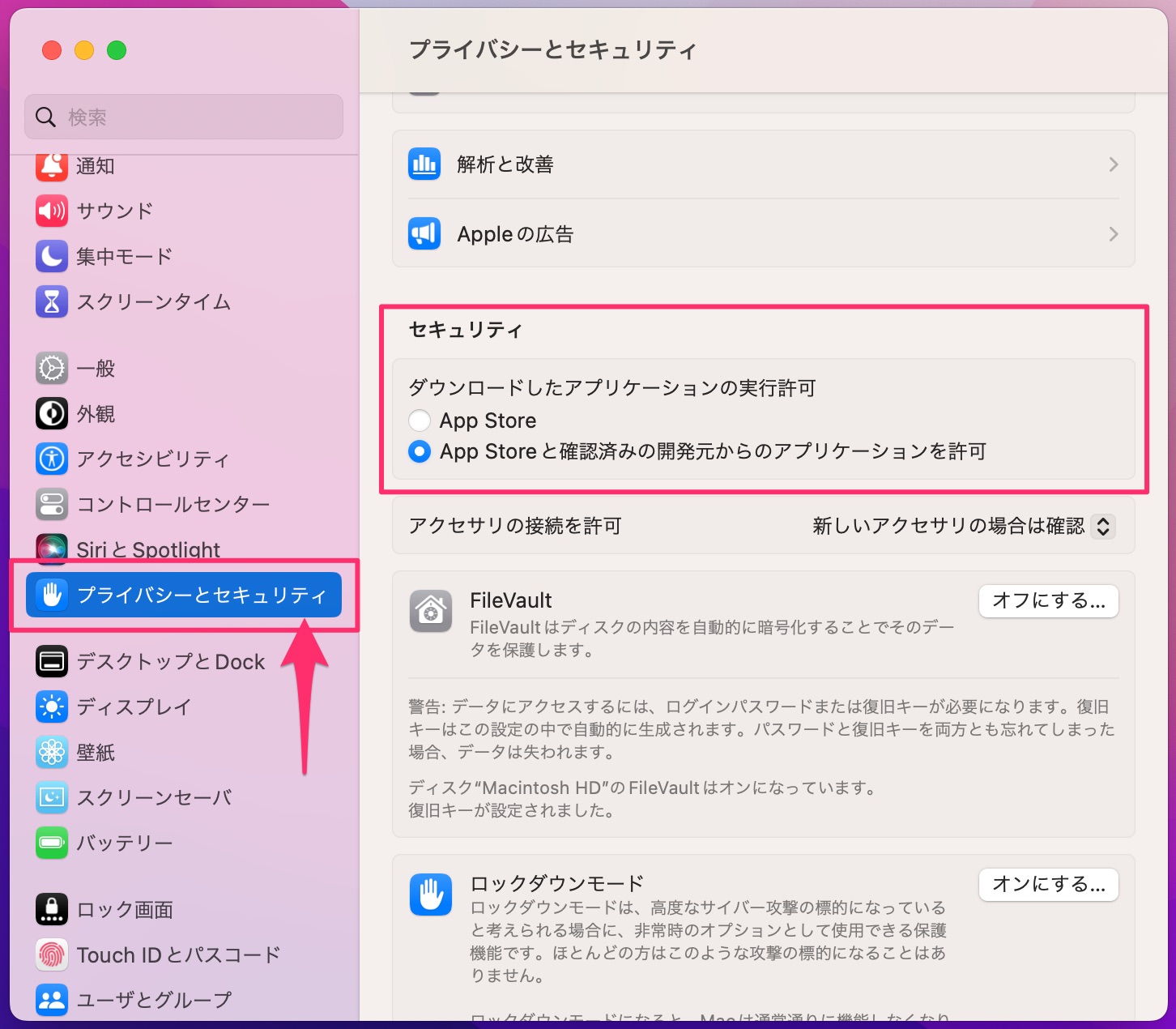Select the App Store only radio button
The height and width of the screenshot is (1029, 1176).
(420, 421)
